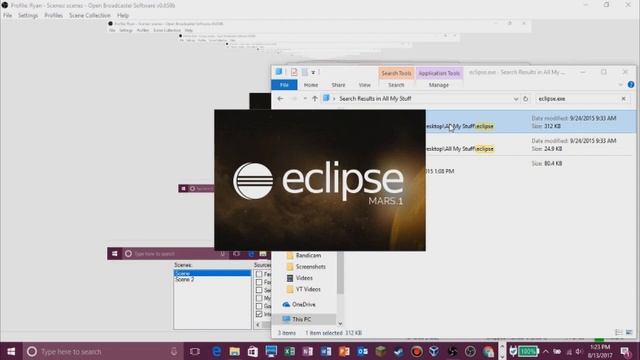Toggle first OBS source checkbox

tap(259, 274)
